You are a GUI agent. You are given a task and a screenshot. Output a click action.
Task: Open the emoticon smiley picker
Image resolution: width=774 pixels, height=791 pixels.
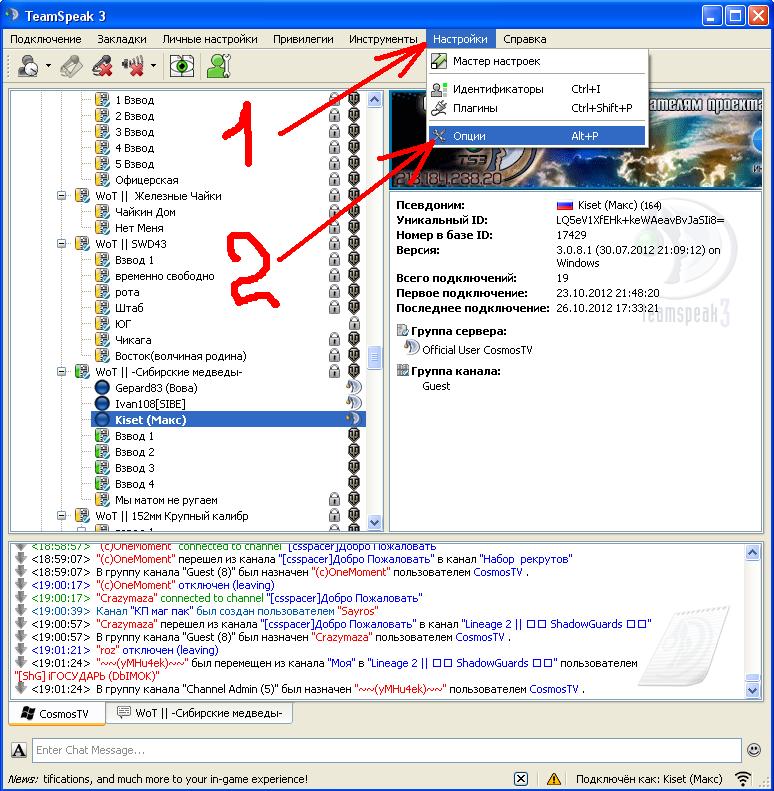click(754, 750)
